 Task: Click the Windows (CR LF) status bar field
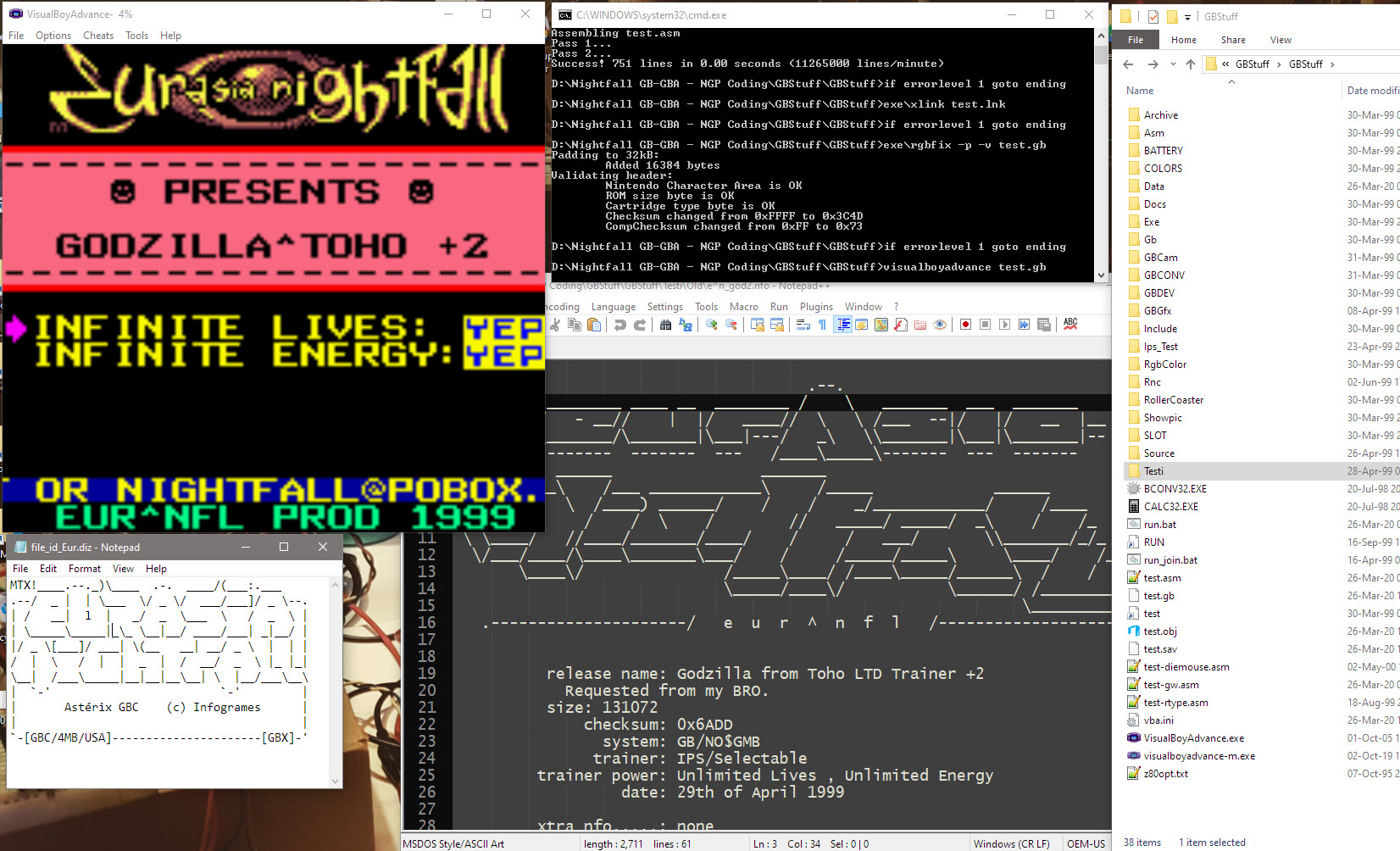[1011, 844]
